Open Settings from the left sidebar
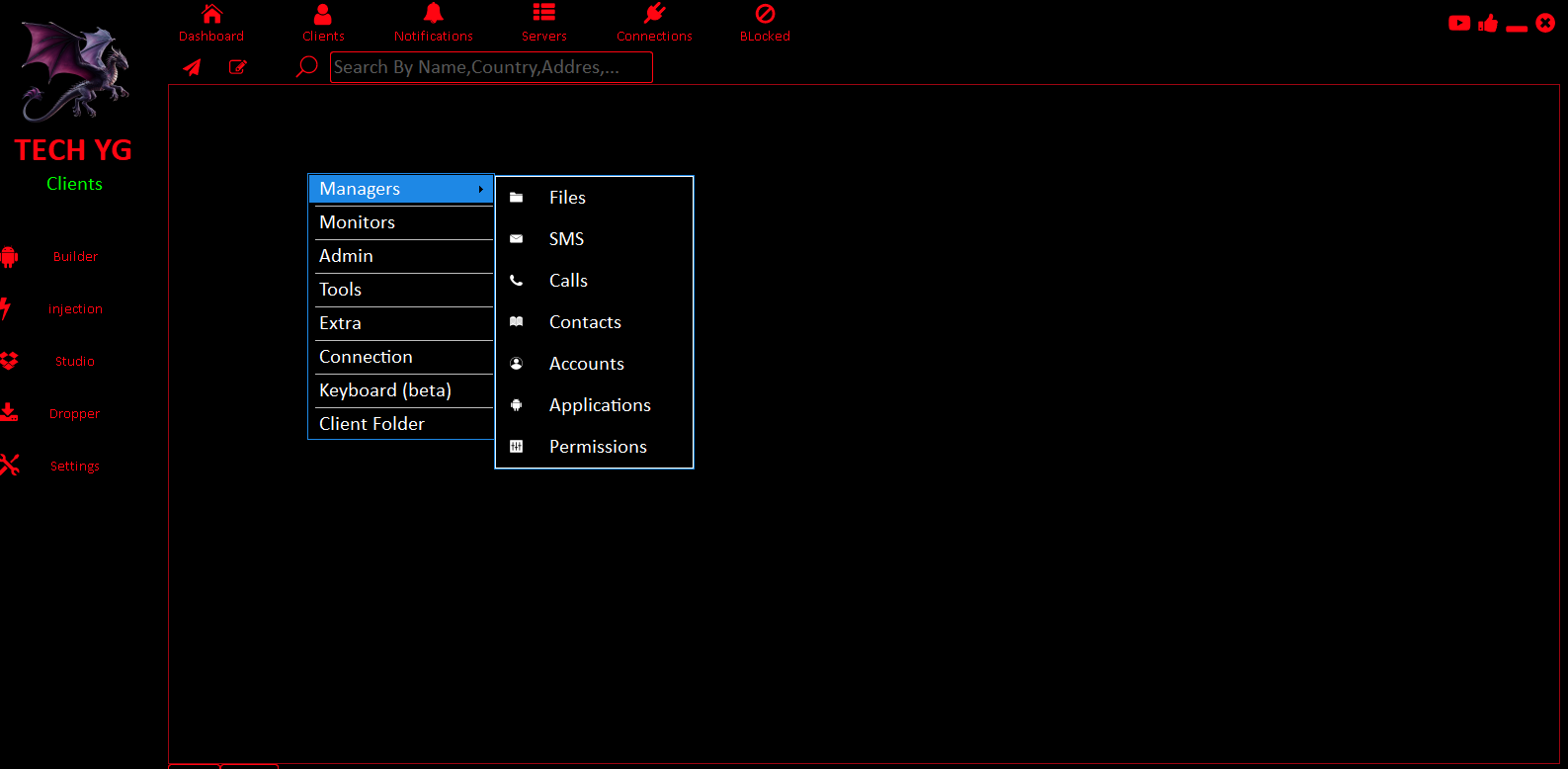This screenshot has height=769, width=1568. [74, 467]
